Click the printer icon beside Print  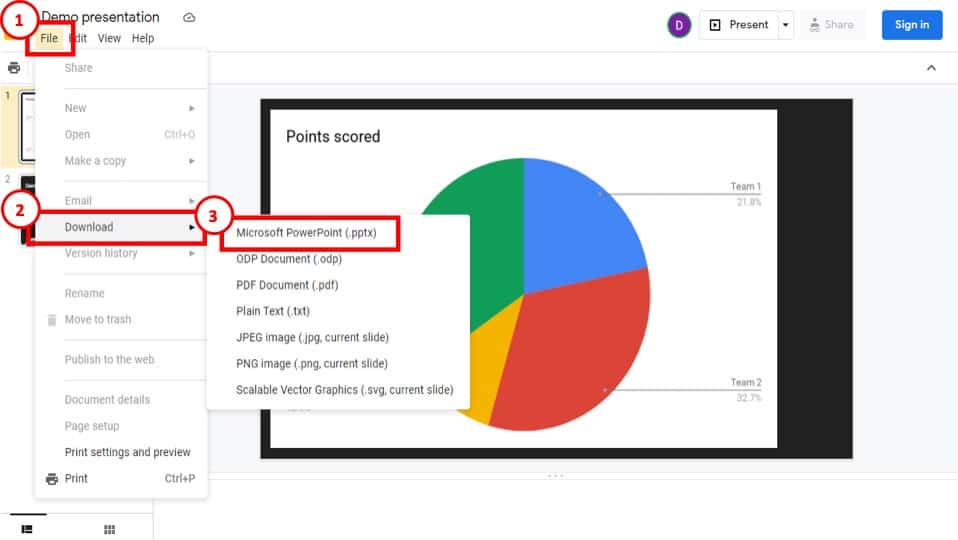pyautogui.click(x=52, y=479)
